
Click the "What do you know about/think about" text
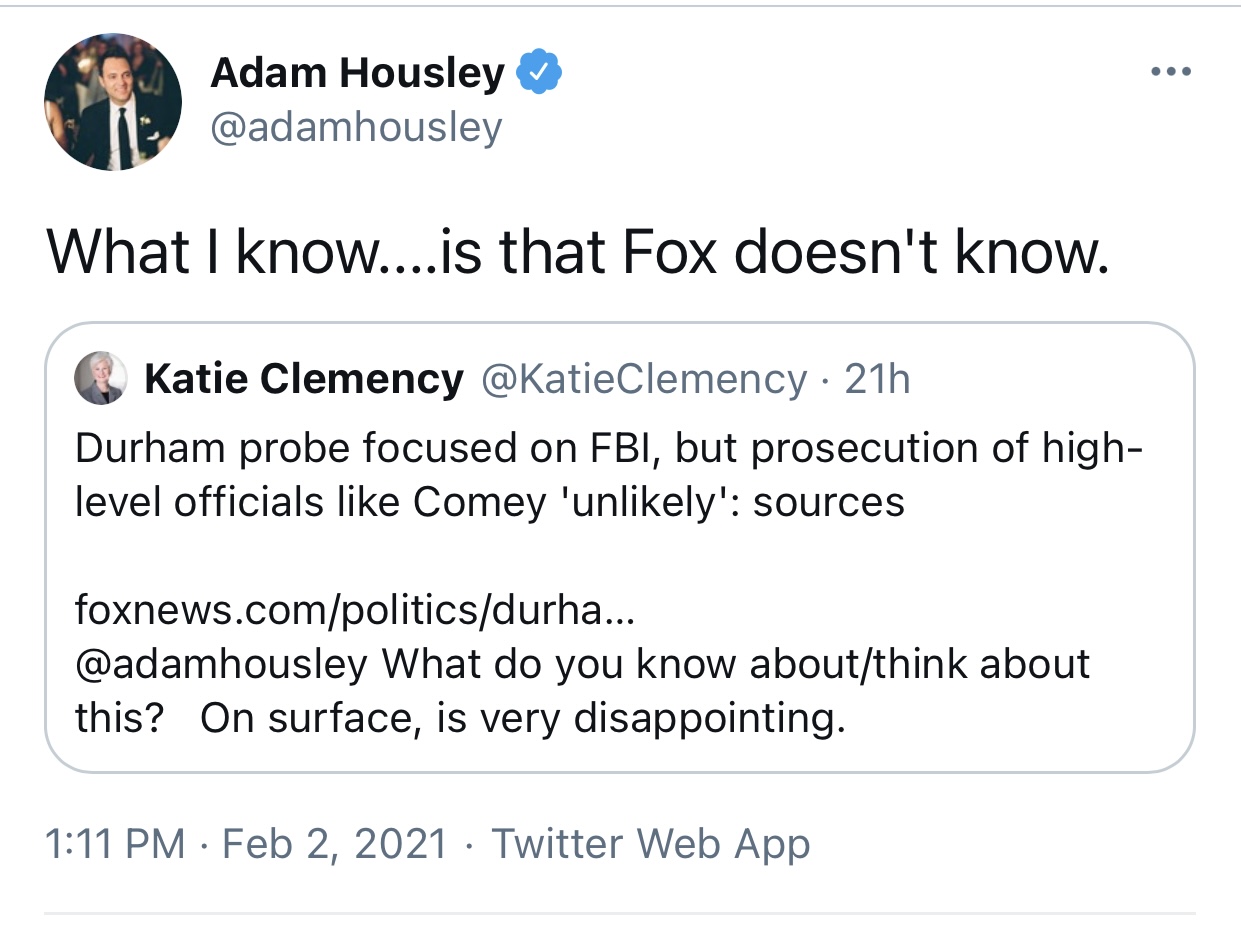(737, 663)
